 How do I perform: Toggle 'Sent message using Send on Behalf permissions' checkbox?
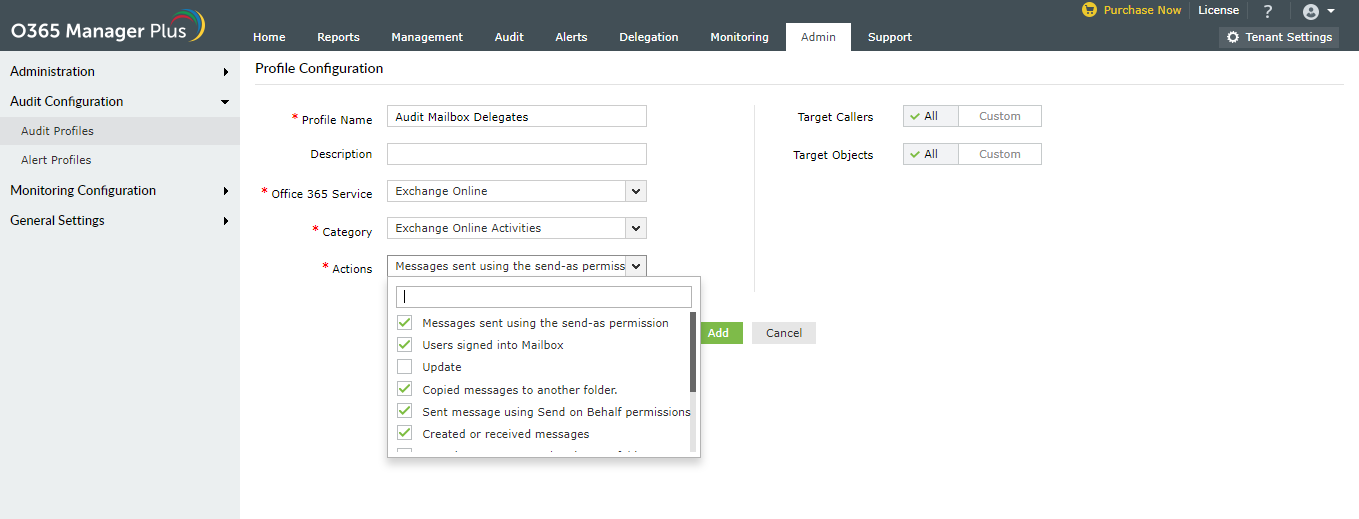pyautogui.click(x=405, y=412)
